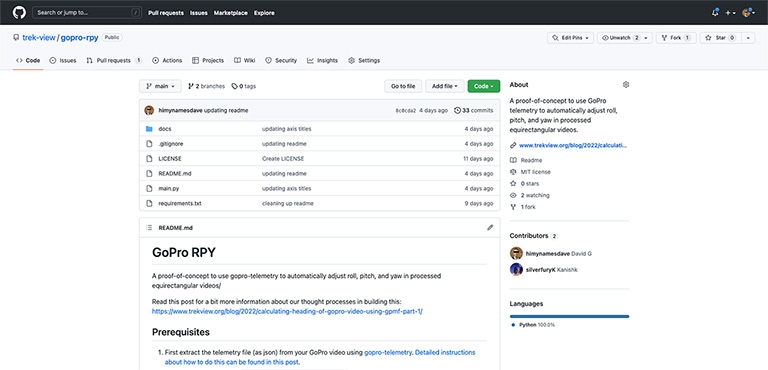
Task: Open the plus create-new menu
Action: click(x=730, y=13)
